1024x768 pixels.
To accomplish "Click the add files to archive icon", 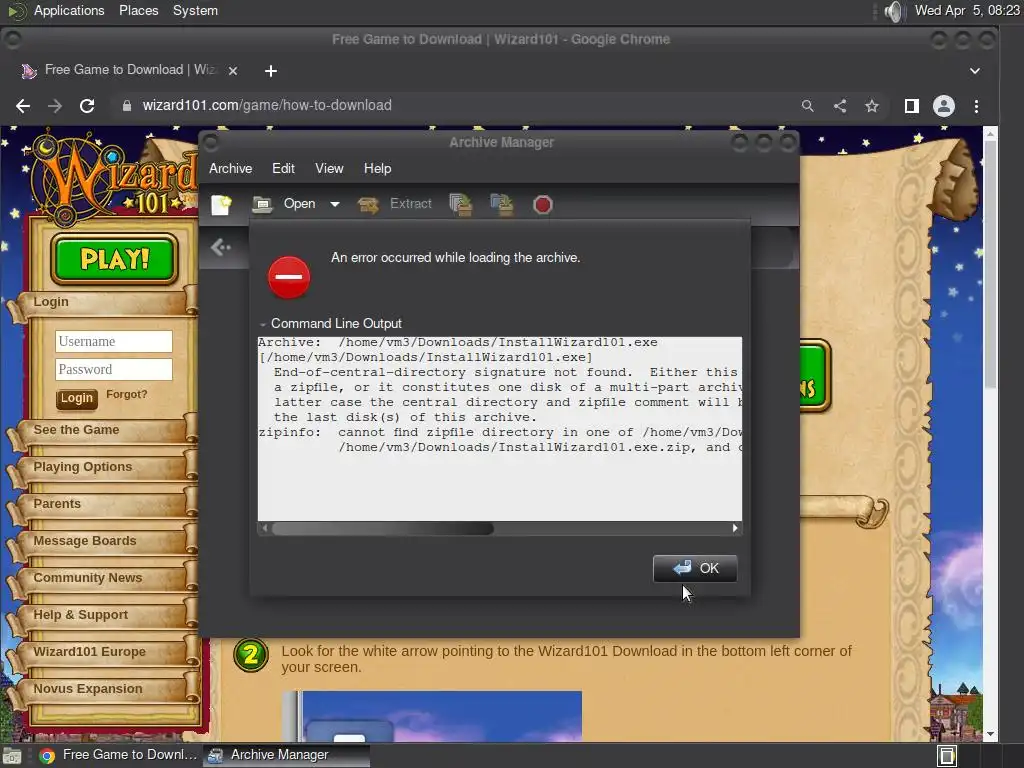I will tap(461, 204).
